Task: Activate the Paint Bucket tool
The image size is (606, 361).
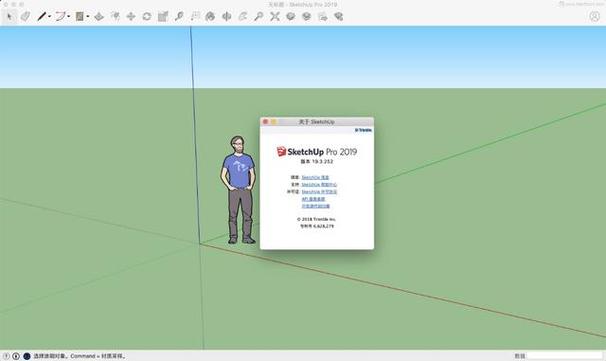Action: pyautogui.click(x=210, y=17)
